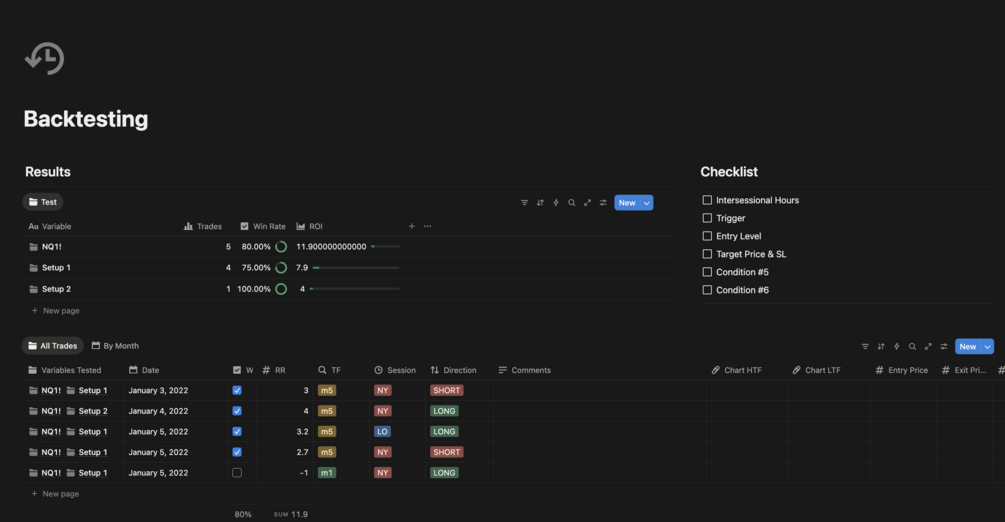Viewport: 1005px width, 522px height.
Task: Expand trades database to full page
Action: coord(928,346)
